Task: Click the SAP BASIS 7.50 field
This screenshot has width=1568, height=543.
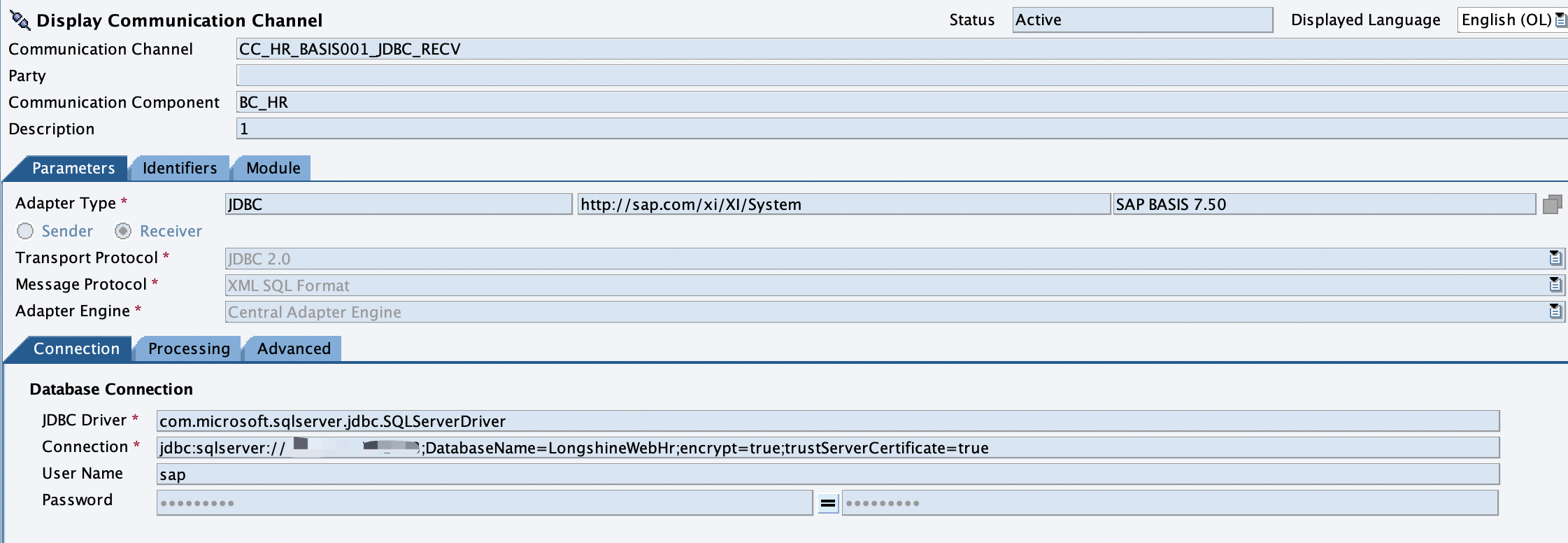Action: coord(1325,204)
